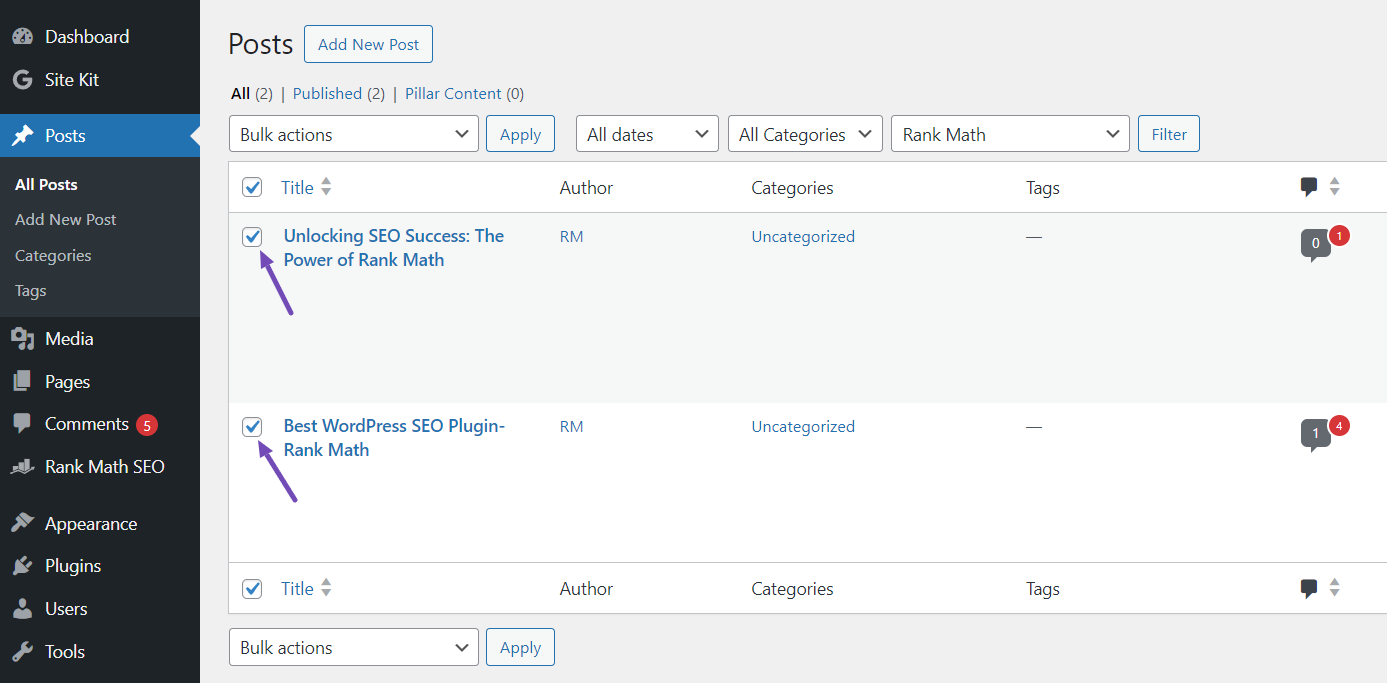Click the Rank Math SEO chart icon

pyautogui.click(x=22, y=467)
